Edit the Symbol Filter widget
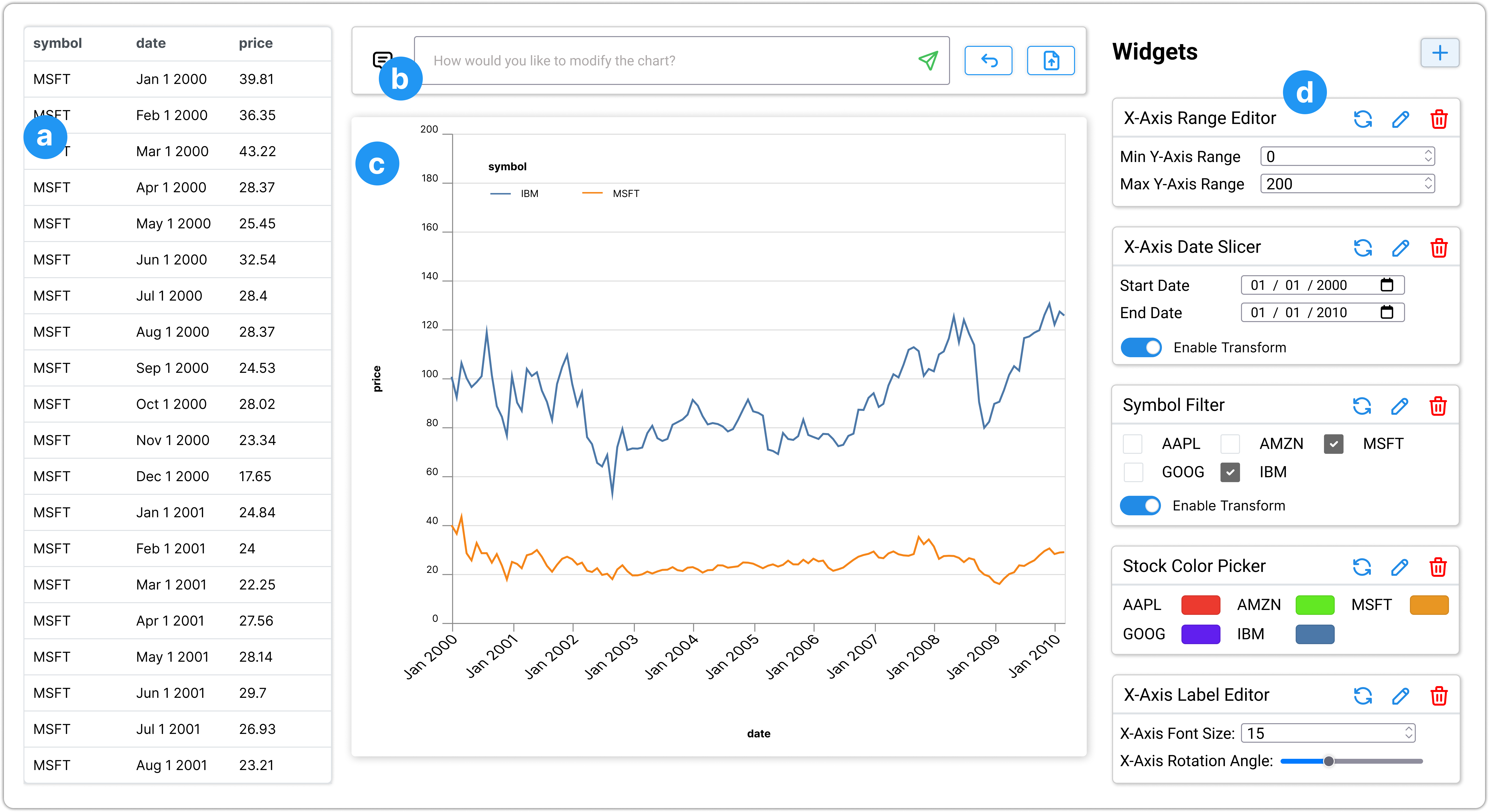1489x812 pixels. pyautogui.click(x=1399, y=406)
